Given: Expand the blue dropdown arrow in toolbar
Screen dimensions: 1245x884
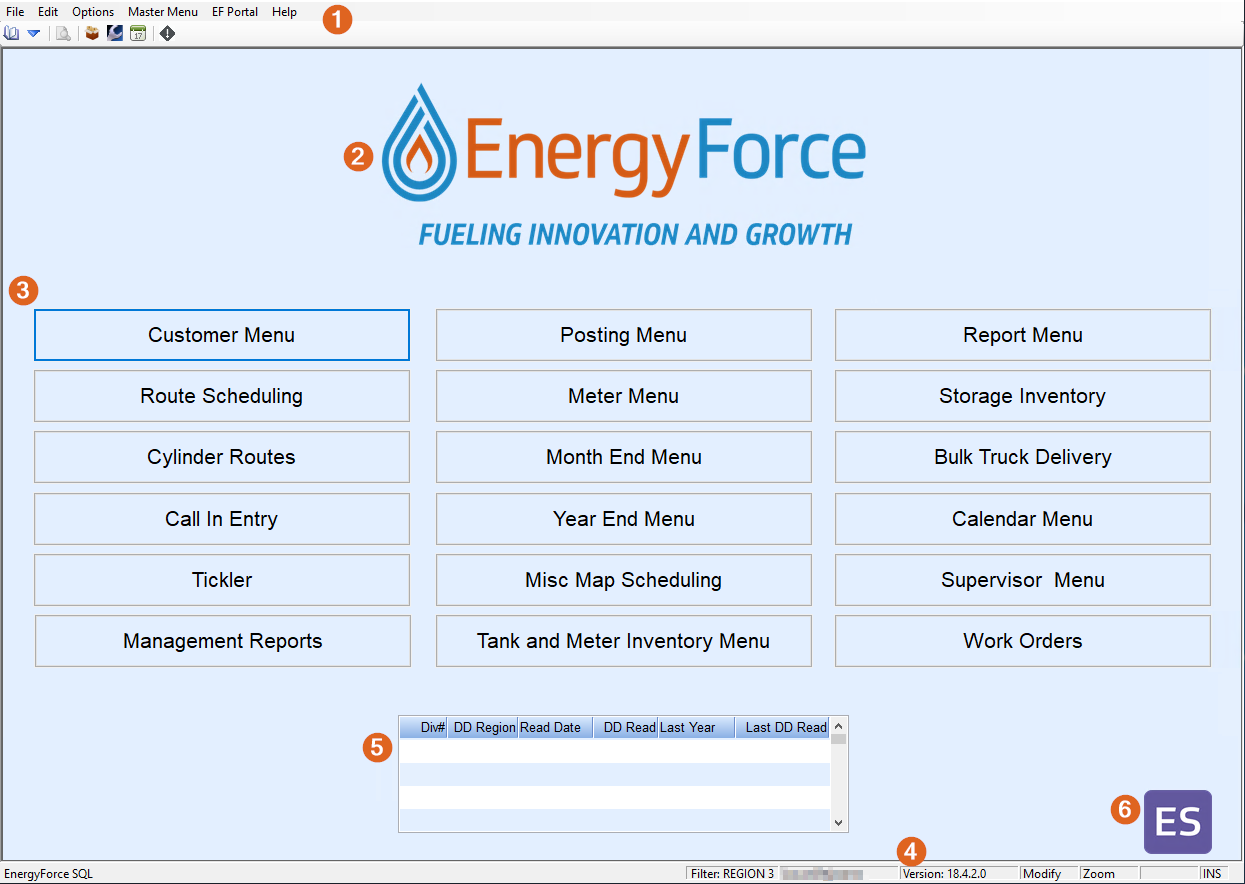Looking at the screenshot, I should (x=33, y=33).
